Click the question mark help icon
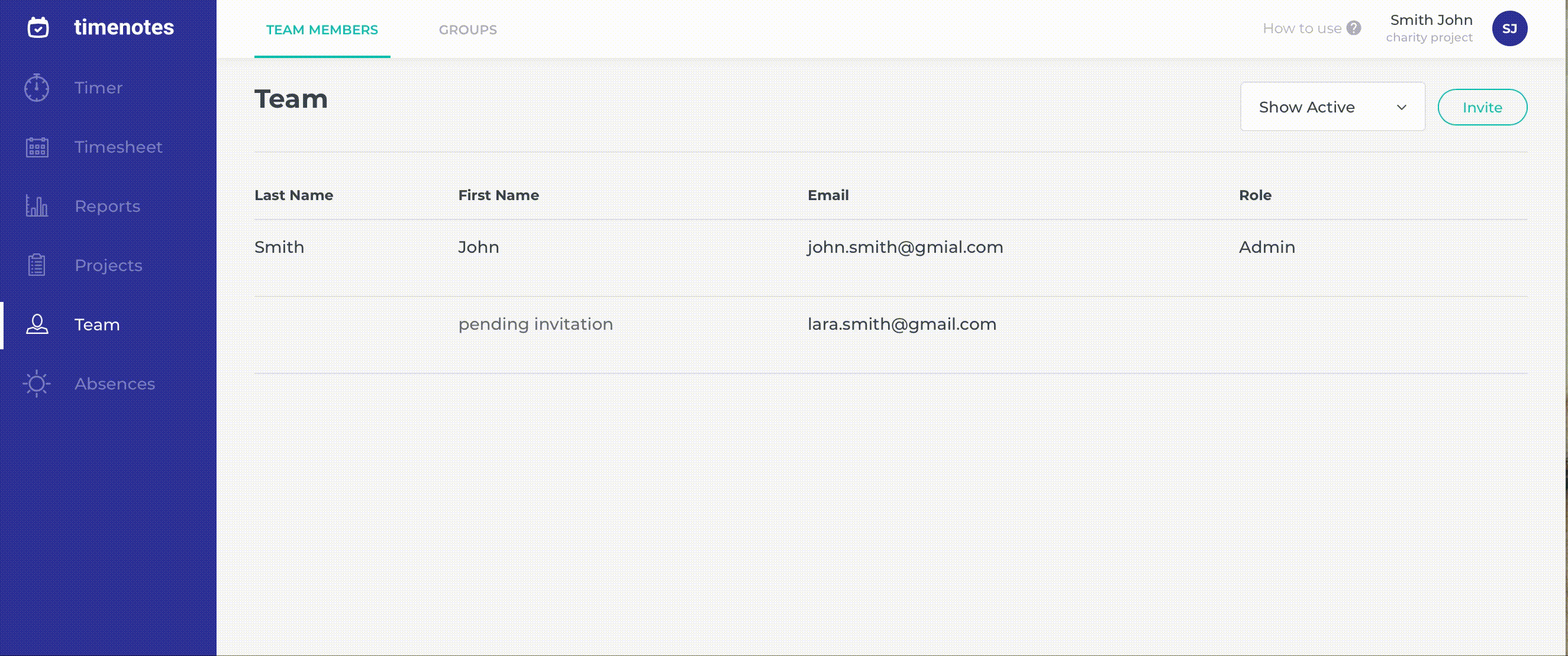The width and height of the screenshot is (1568, 656). (1353, 28)
